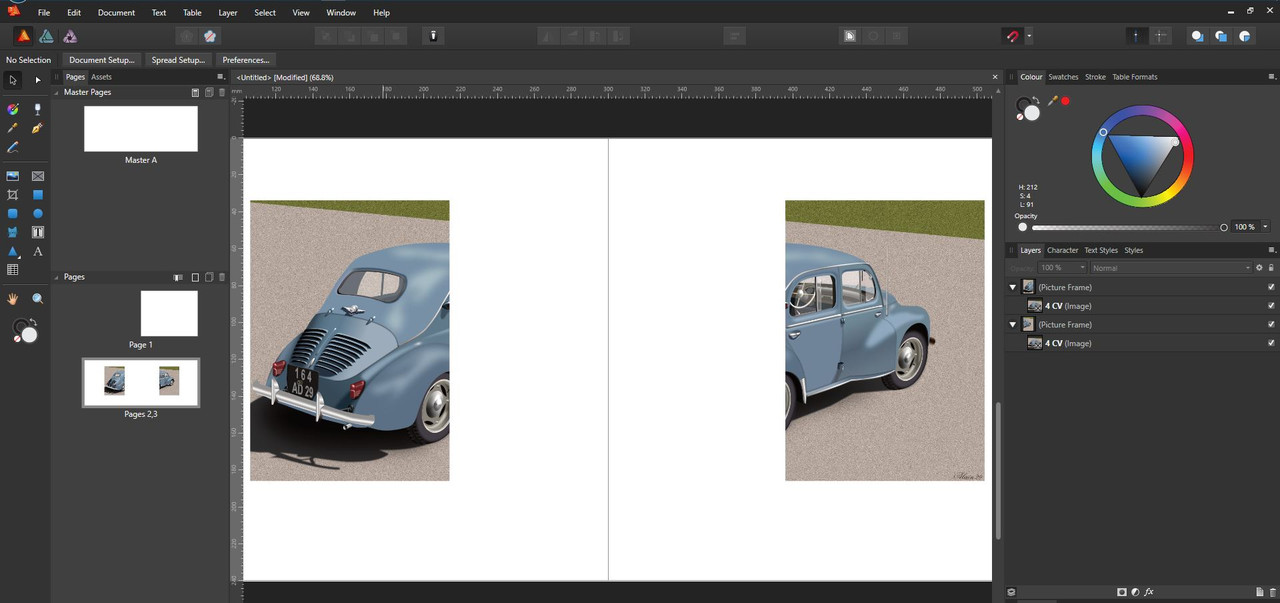Open Preferences from the context toolbar
This screenshot has width=1280, height=603.
click(246, 60)
